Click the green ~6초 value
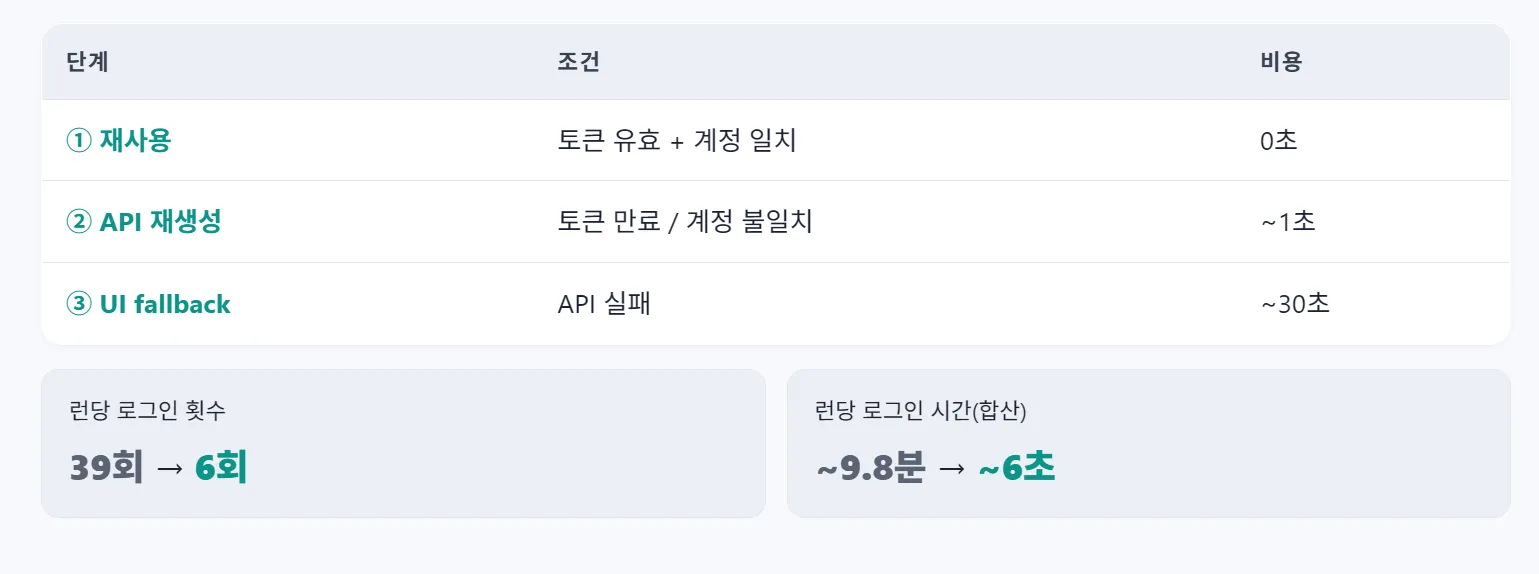Viewport: 1539px width, 574px height. 1016,467
